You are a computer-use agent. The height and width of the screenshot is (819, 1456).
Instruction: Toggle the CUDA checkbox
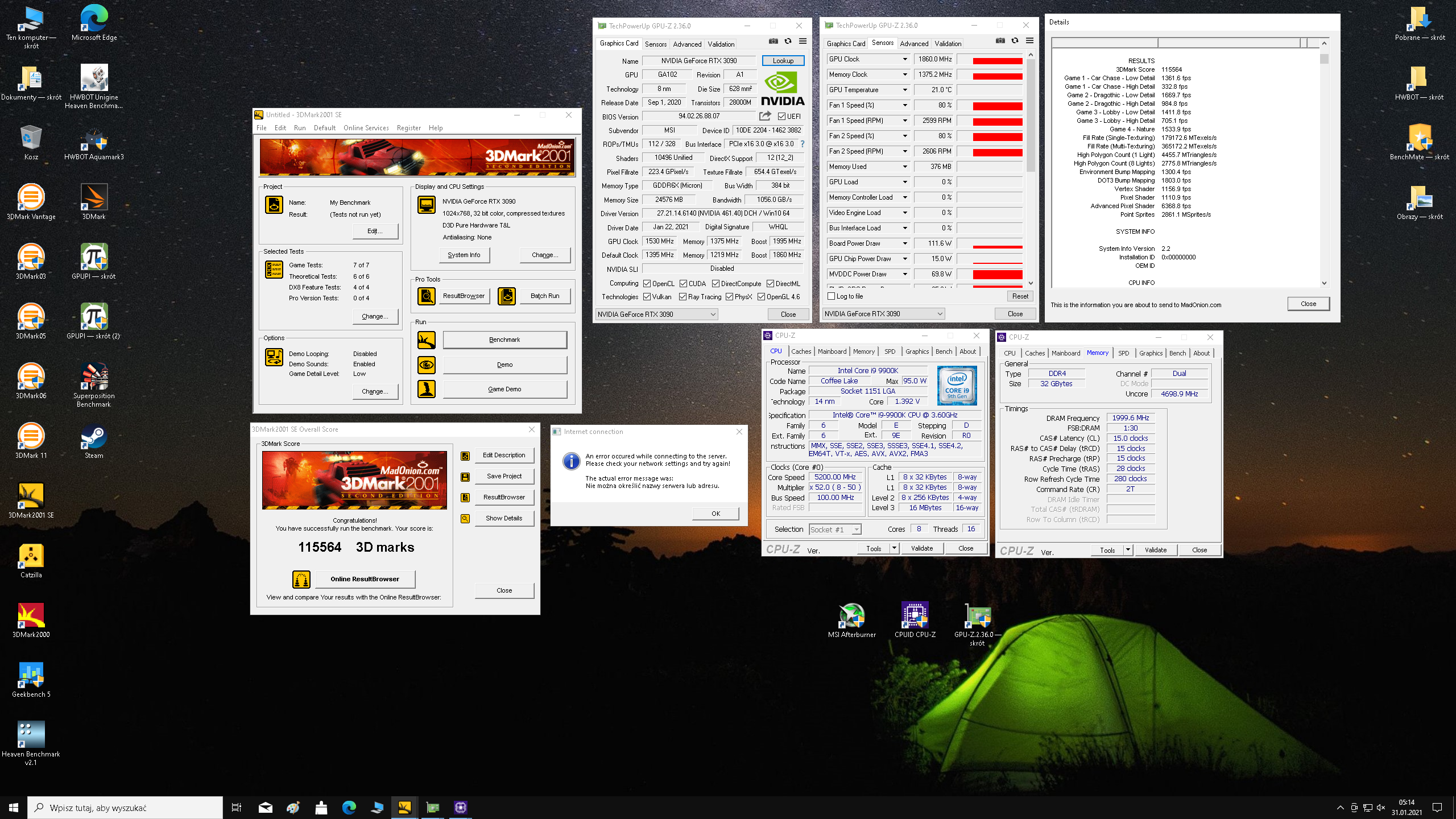(x=683, y=284)
